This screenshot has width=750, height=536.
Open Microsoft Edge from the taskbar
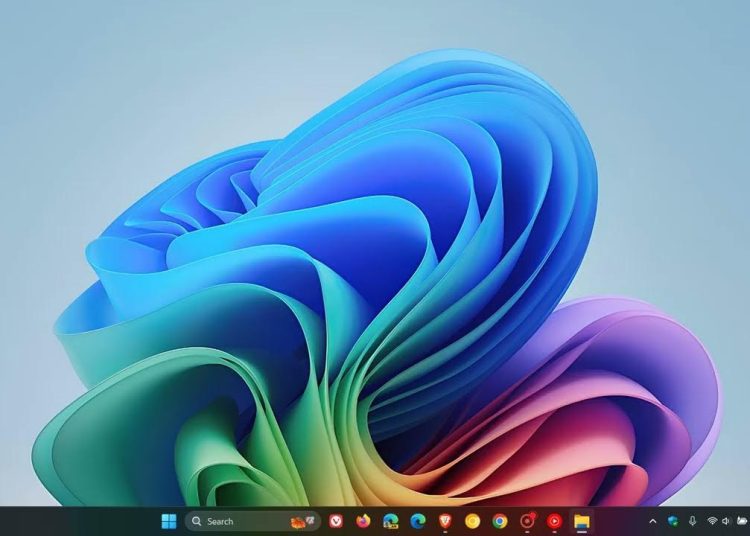click(418, 521)
